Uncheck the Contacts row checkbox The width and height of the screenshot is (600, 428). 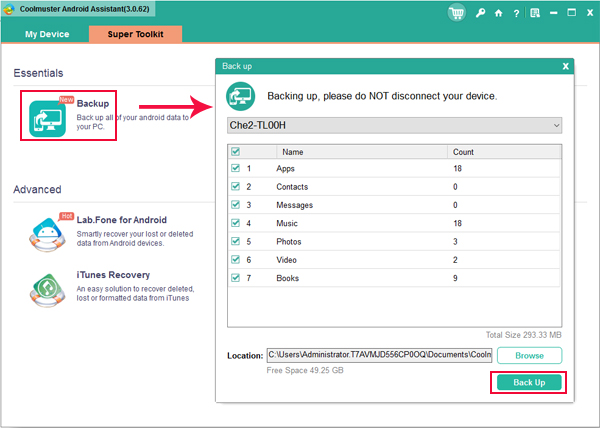(x=235, y=186)
